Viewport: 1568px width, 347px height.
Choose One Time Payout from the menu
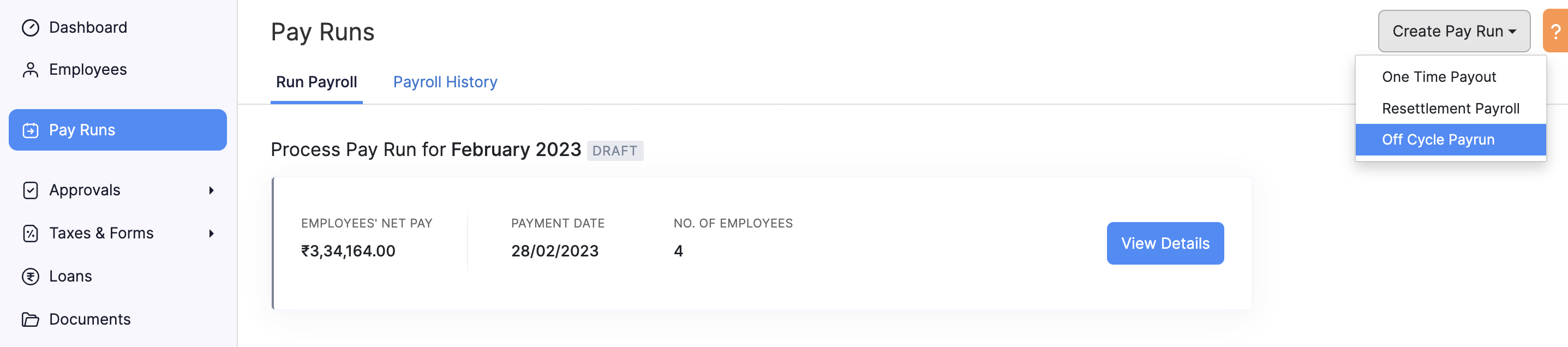[x=1439, y=77]
